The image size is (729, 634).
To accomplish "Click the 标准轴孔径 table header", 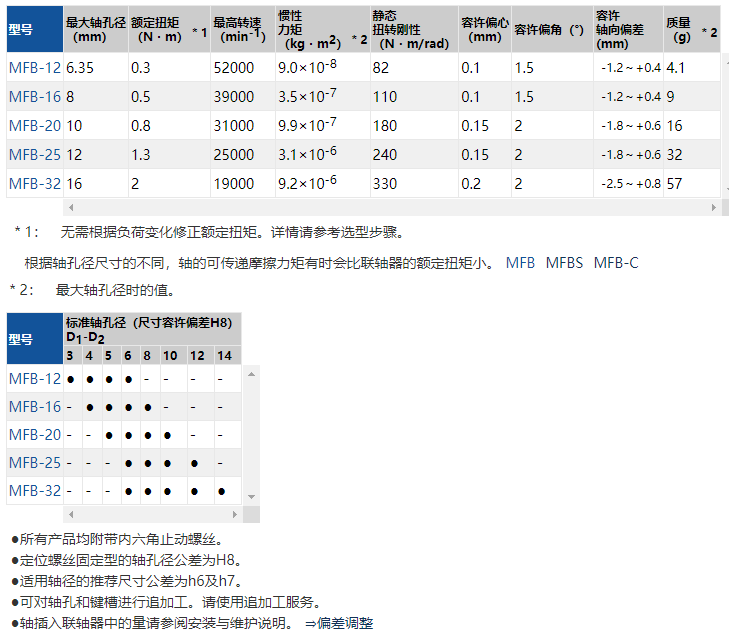I will click(x=148, y=322).
